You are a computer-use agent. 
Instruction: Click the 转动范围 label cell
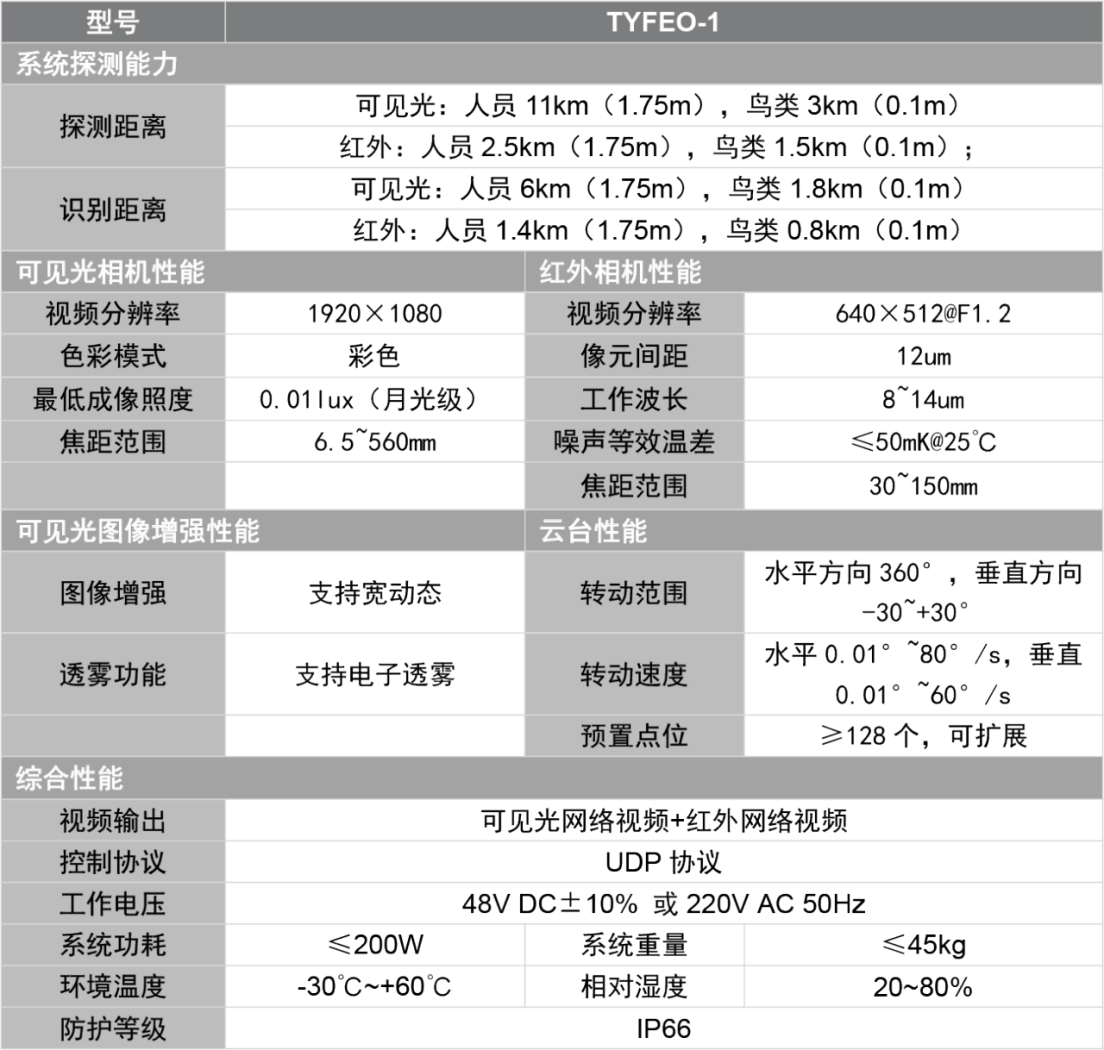[x=634, y=593]
